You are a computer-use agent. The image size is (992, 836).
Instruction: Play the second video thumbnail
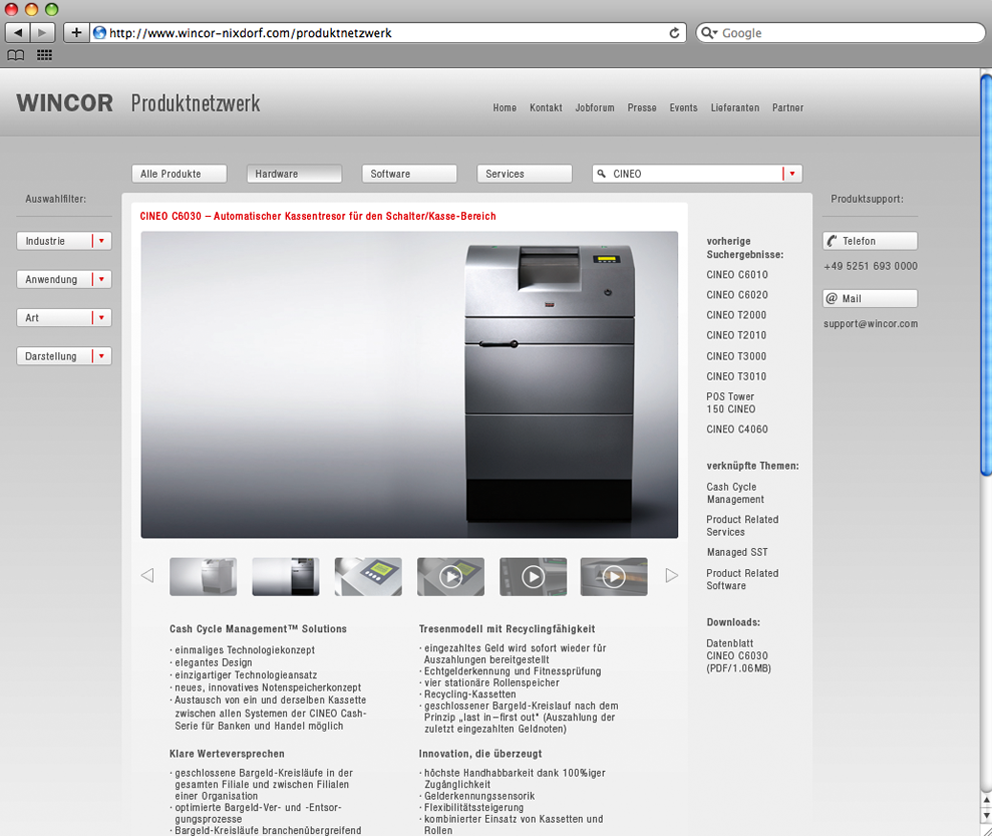point(533,577)
